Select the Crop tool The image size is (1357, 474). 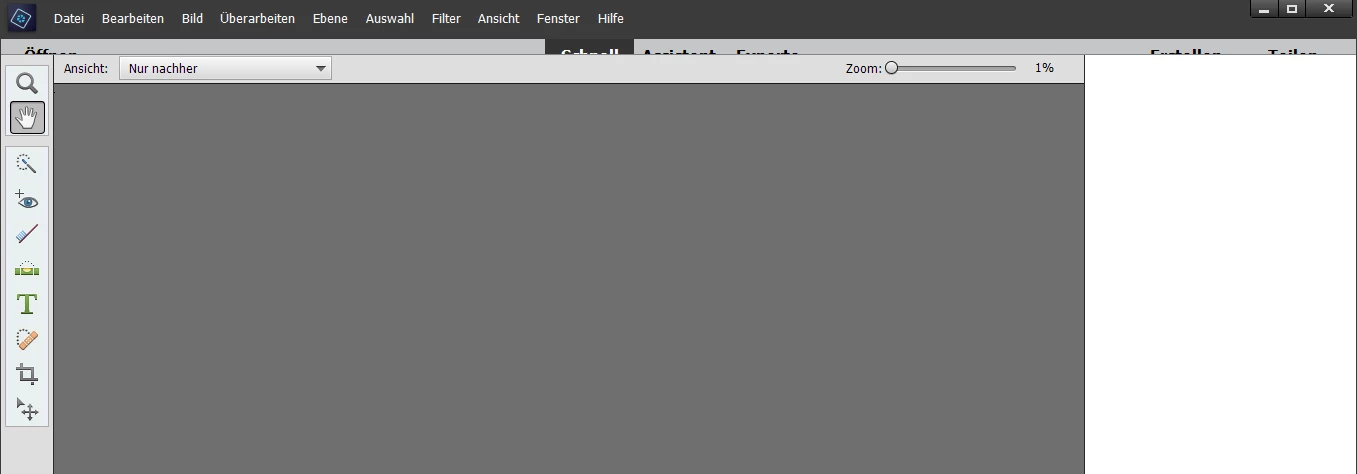[x=27, y=375]
